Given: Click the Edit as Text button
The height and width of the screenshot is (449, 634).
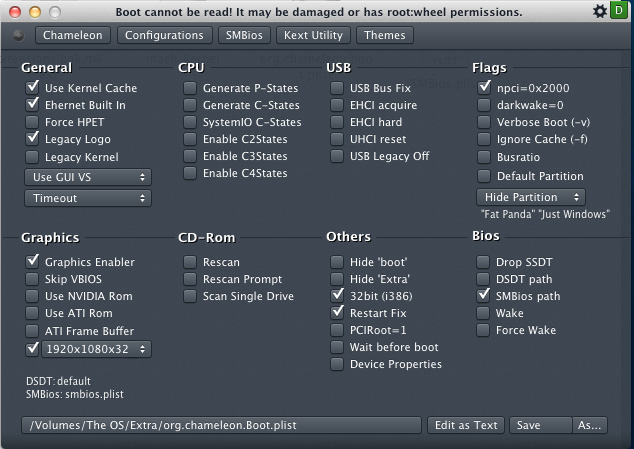Looking at the screenshot, I should coord(466,425).
